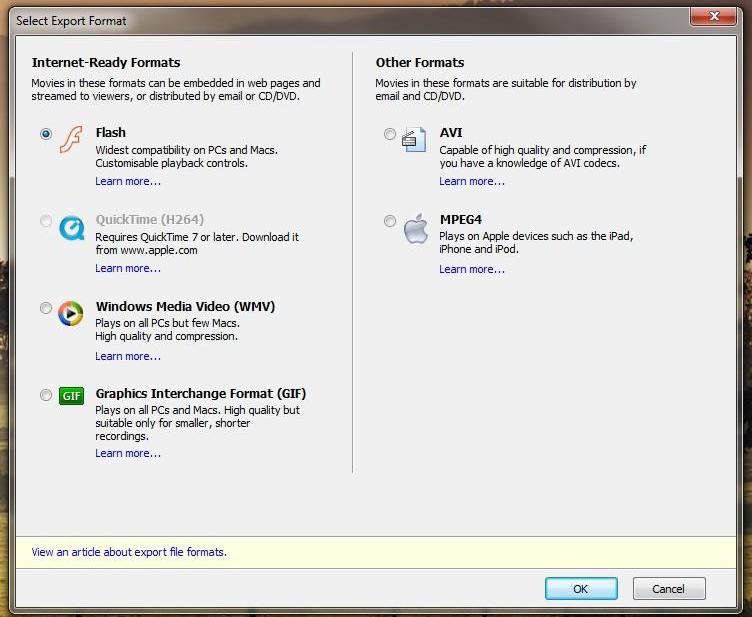
Task: Open Learn more link under Flash
Action: (x=128, y=181)
